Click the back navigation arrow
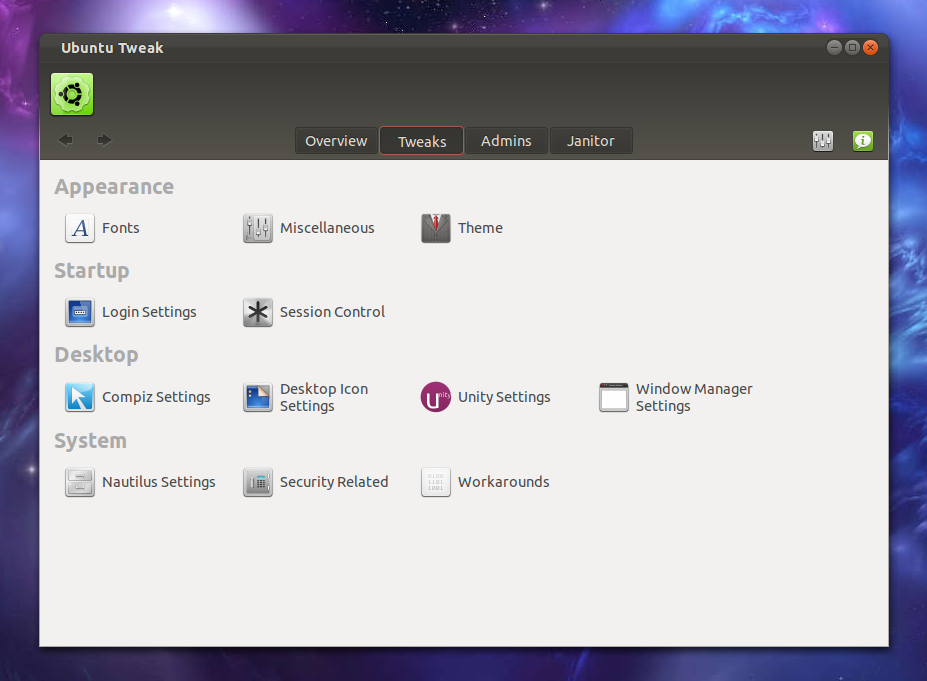This screenshot has width=927, height=681. point(65,140)
